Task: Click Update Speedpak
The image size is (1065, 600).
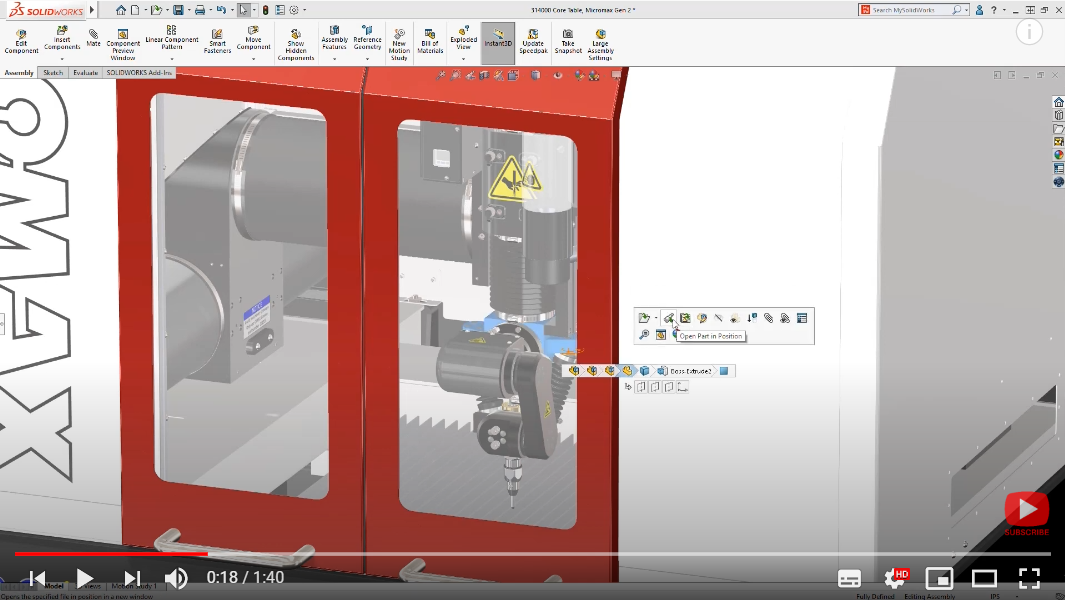Action: click(533, 41)
